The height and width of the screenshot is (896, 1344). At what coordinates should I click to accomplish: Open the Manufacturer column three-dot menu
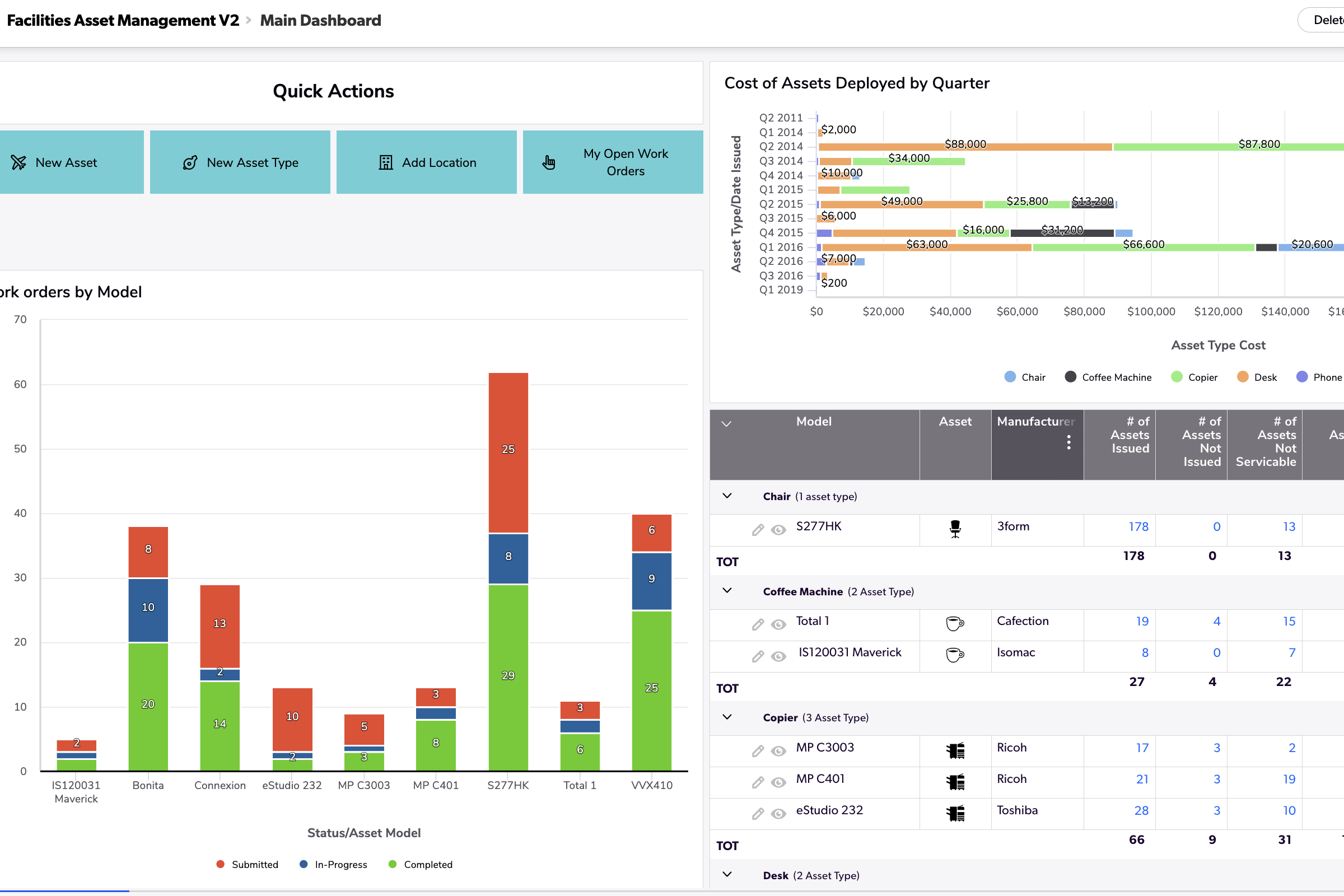(1068, 442)
